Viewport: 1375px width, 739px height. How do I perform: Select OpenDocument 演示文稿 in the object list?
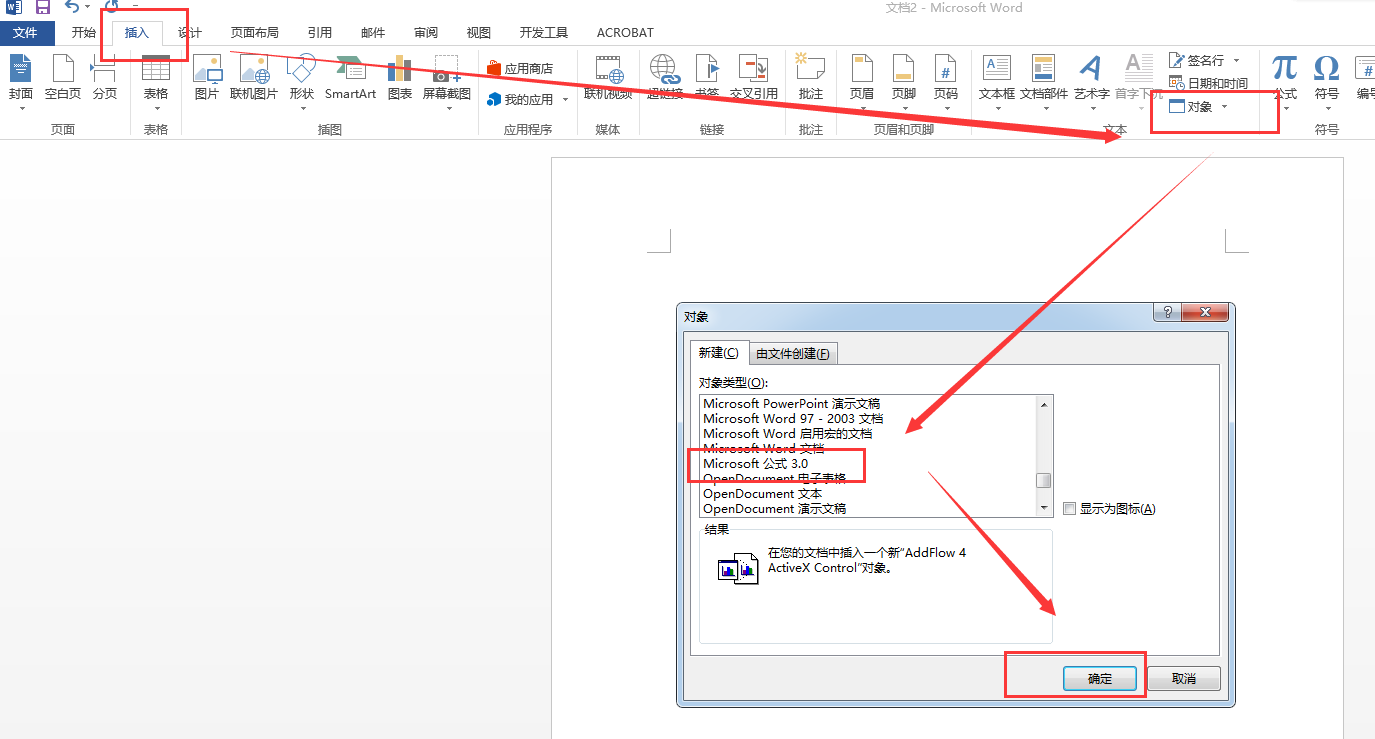click(868, 509)
